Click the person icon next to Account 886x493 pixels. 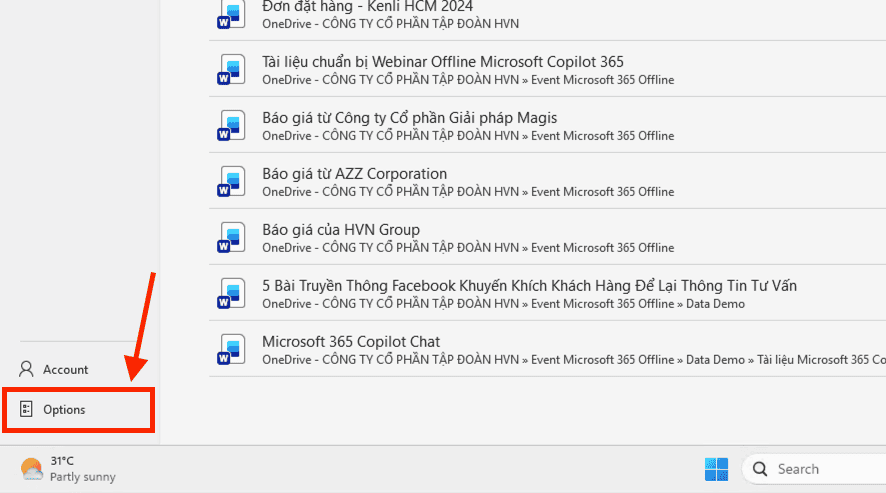pyautogui.click(x=27, y=369)
